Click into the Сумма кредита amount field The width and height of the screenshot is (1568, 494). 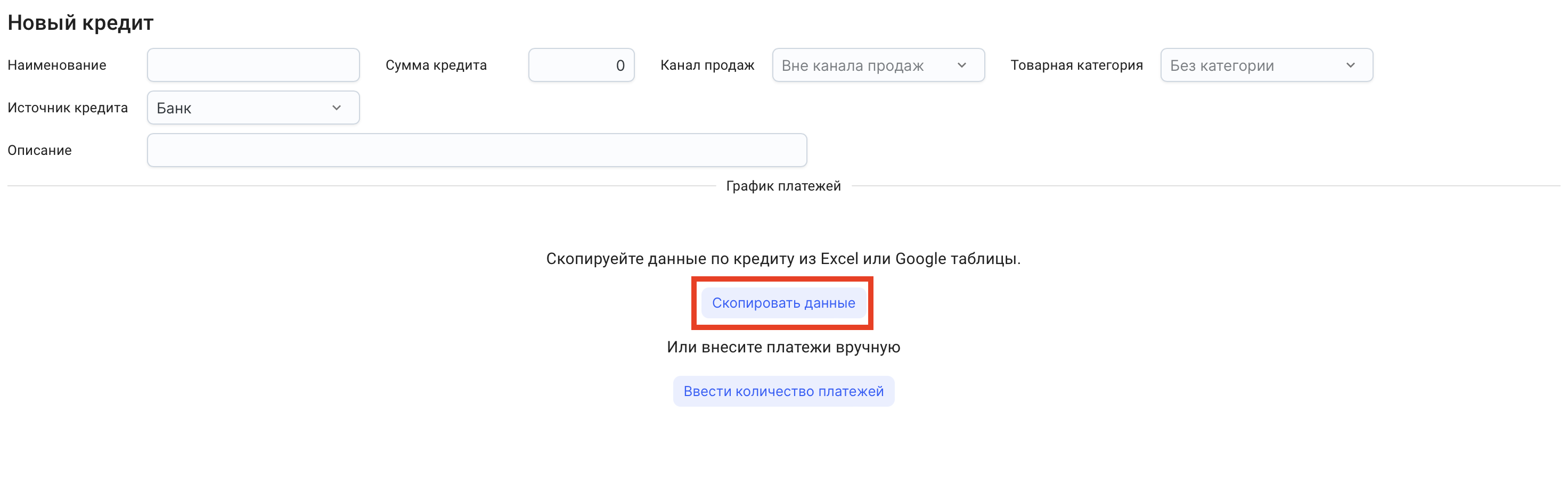tap(581, 65)
